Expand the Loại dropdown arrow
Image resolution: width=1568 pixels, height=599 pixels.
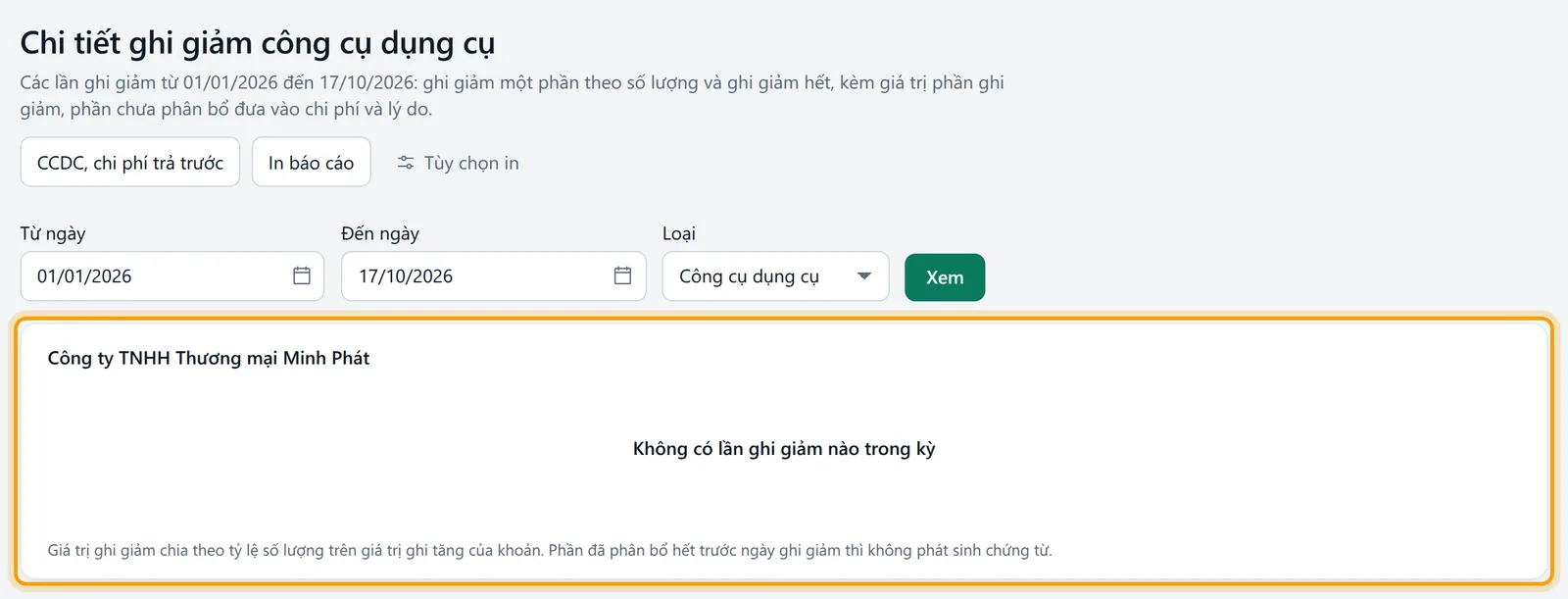[x=864, y=276]
